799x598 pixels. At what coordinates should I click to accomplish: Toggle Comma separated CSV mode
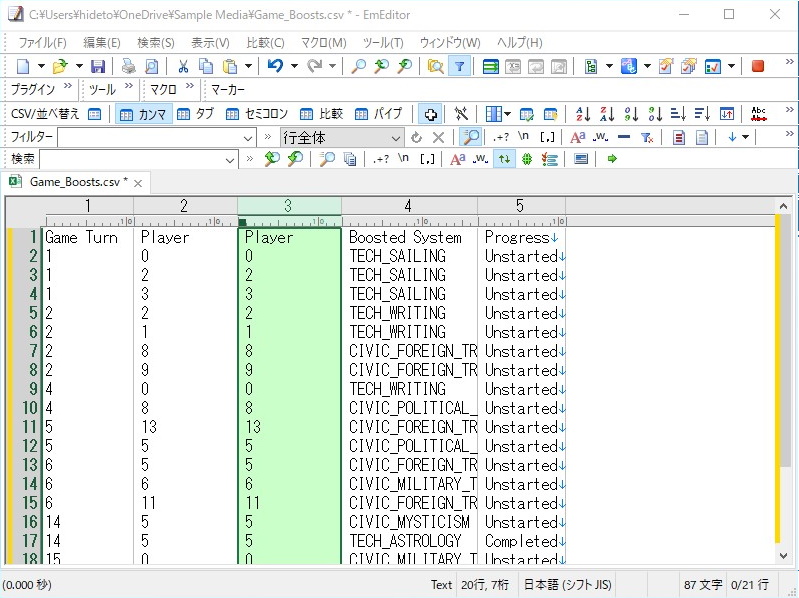pyautogui.click(x=143, y=114)
